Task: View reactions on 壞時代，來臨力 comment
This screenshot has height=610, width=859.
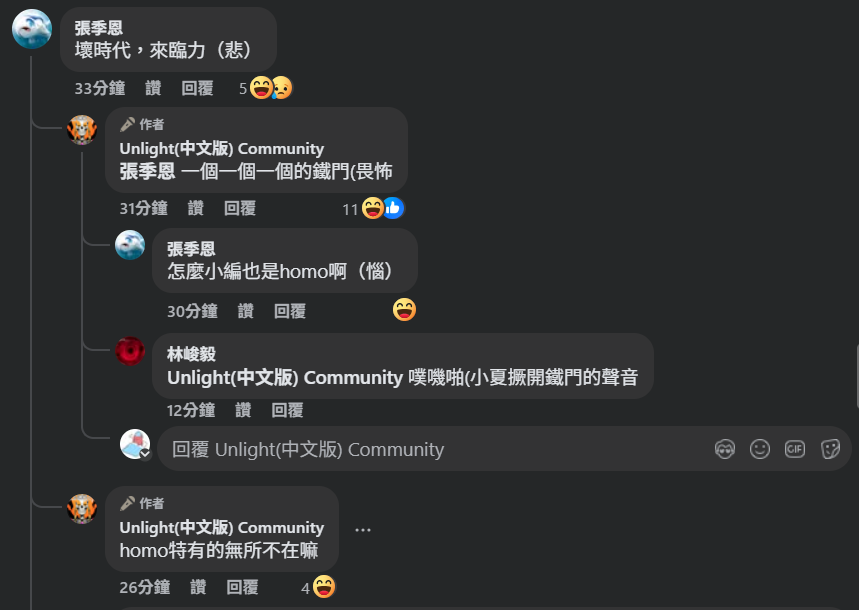Action: 266,88
